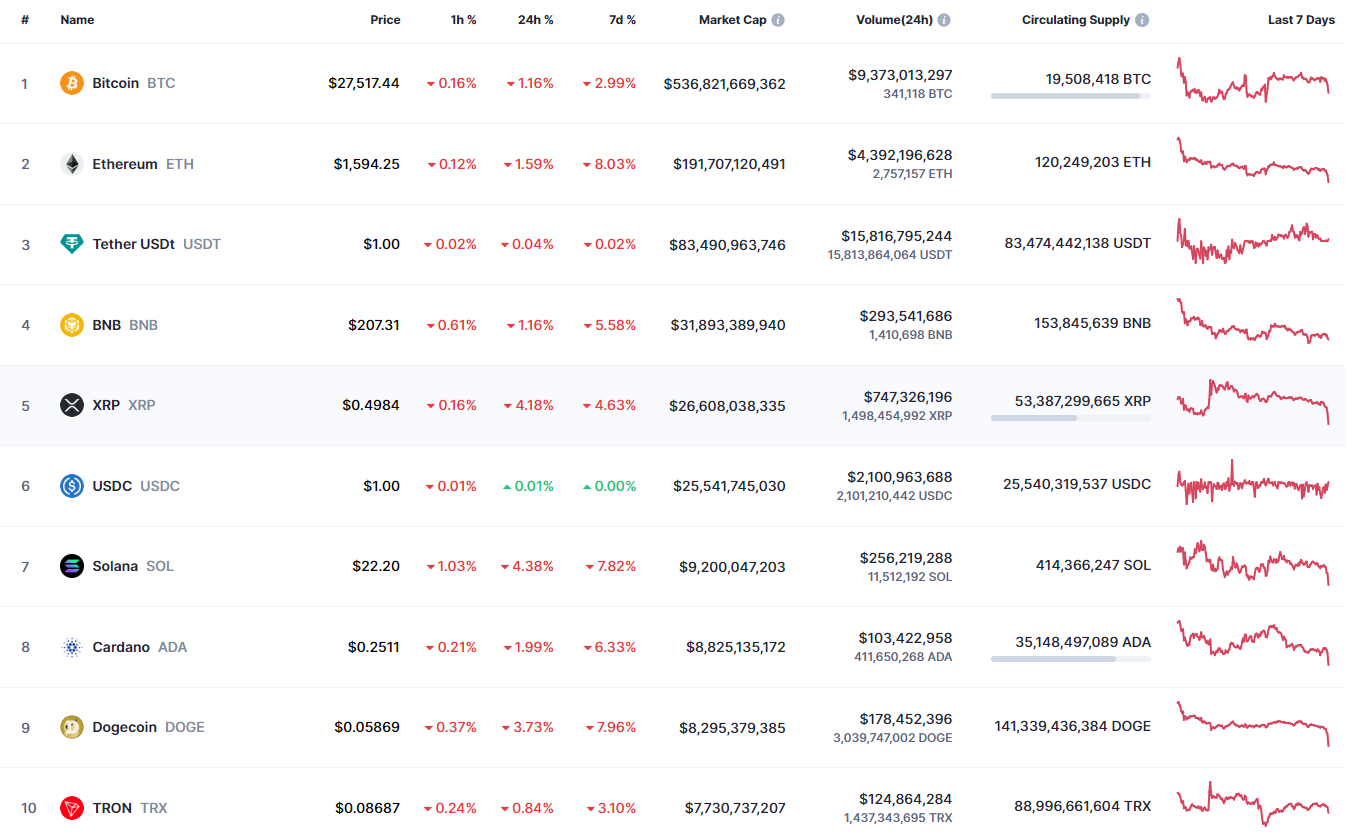Click the Tether USDt coin icon
Viewport: 1347px width, 838px height.
coord(71,244)
